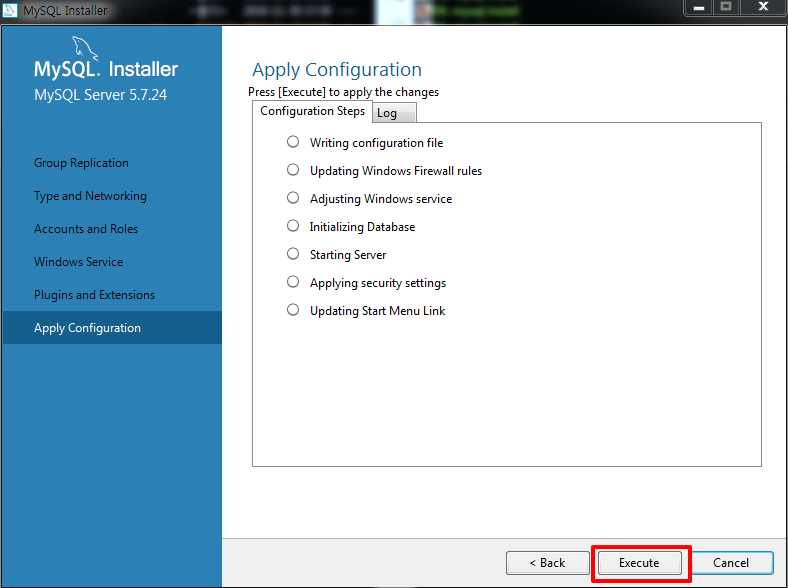Select the Apply Configuration sidebar step
This screenshot has width=788, height=588.
(112, 328)
